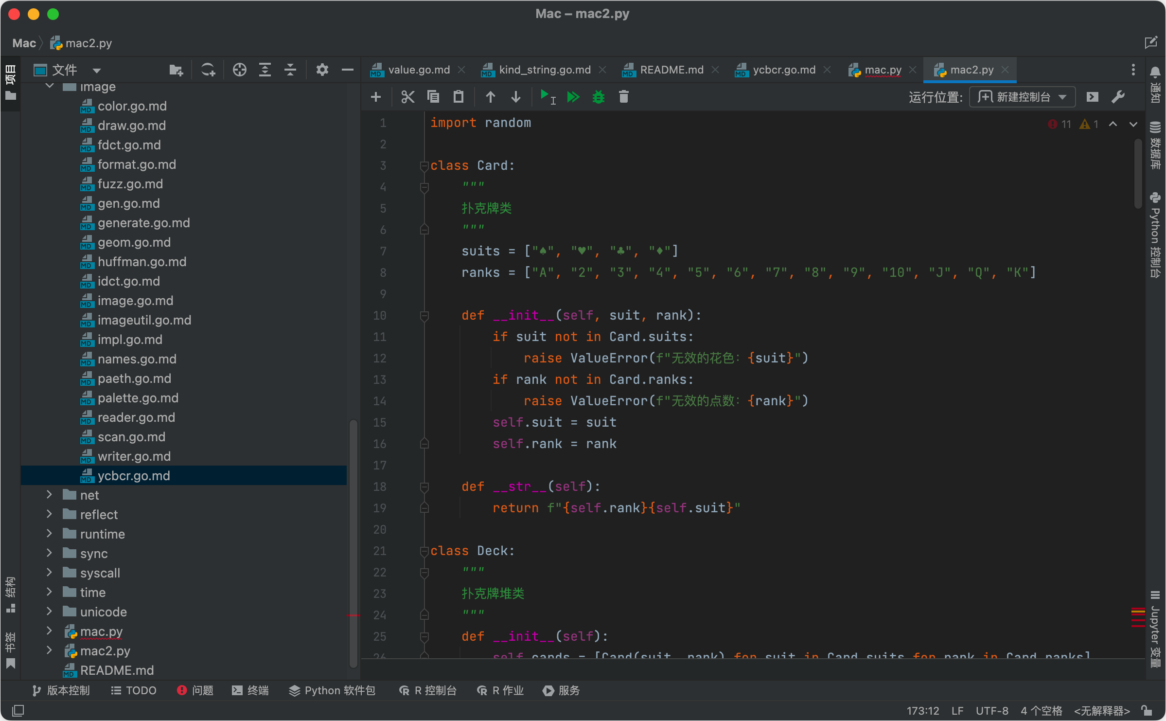Expand all nodes in the project tree
Screen dimensions: 1166x721
click(x=265, y=70)
